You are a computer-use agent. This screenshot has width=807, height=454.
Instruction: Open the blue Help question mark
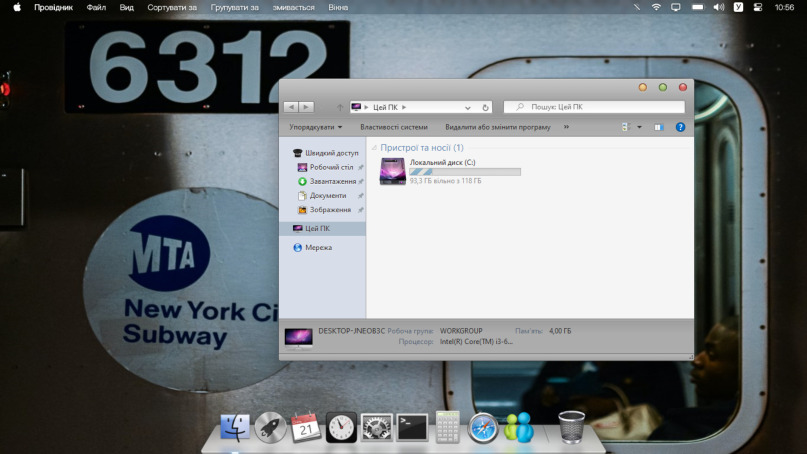[680, 127]
